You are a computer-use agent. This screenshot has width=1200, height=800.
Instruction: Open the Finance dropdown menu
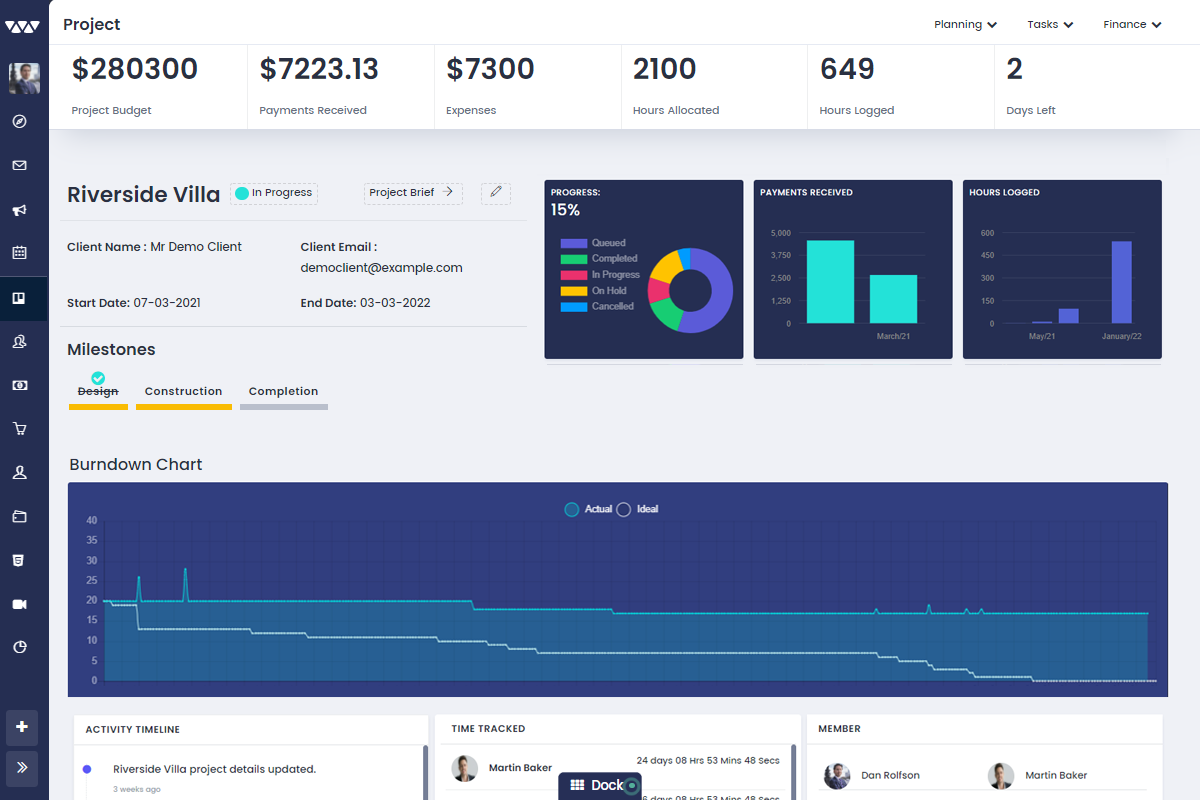1132,25
